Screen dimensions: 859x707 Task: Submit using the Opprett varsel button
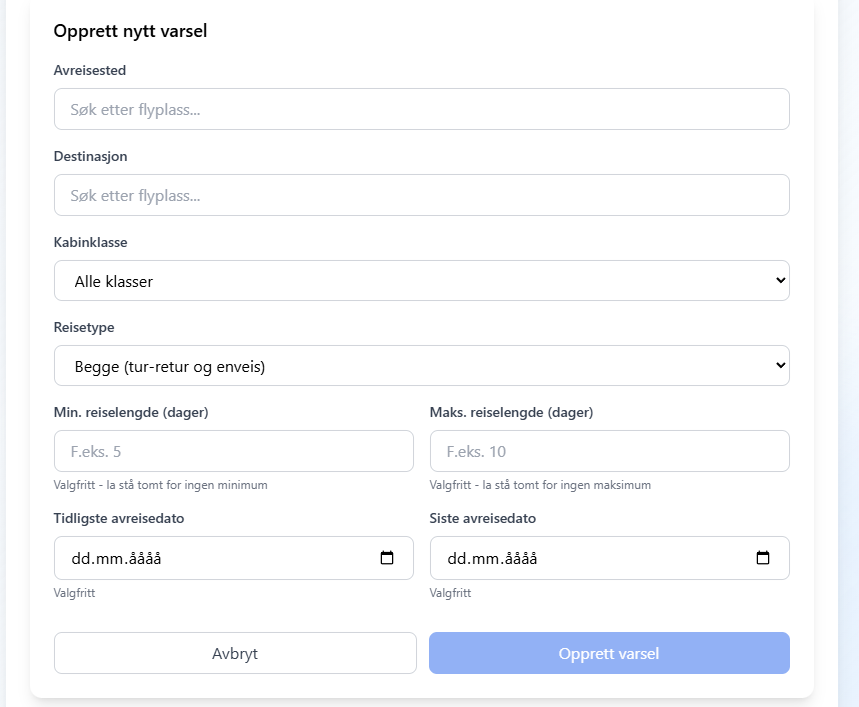tap(609, 653)
